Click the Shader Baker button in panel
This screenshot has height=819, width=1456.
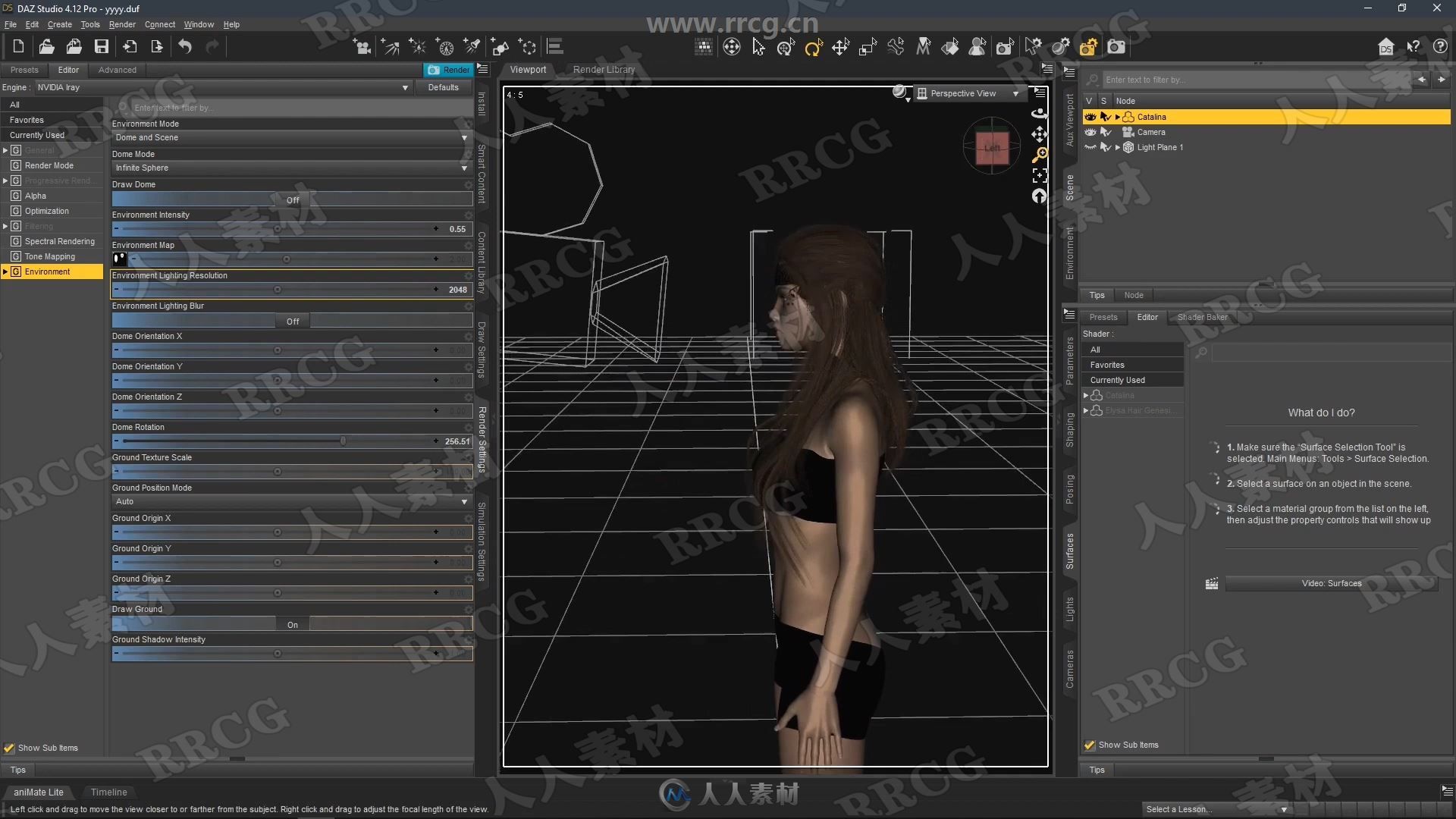pos(1202,317)
